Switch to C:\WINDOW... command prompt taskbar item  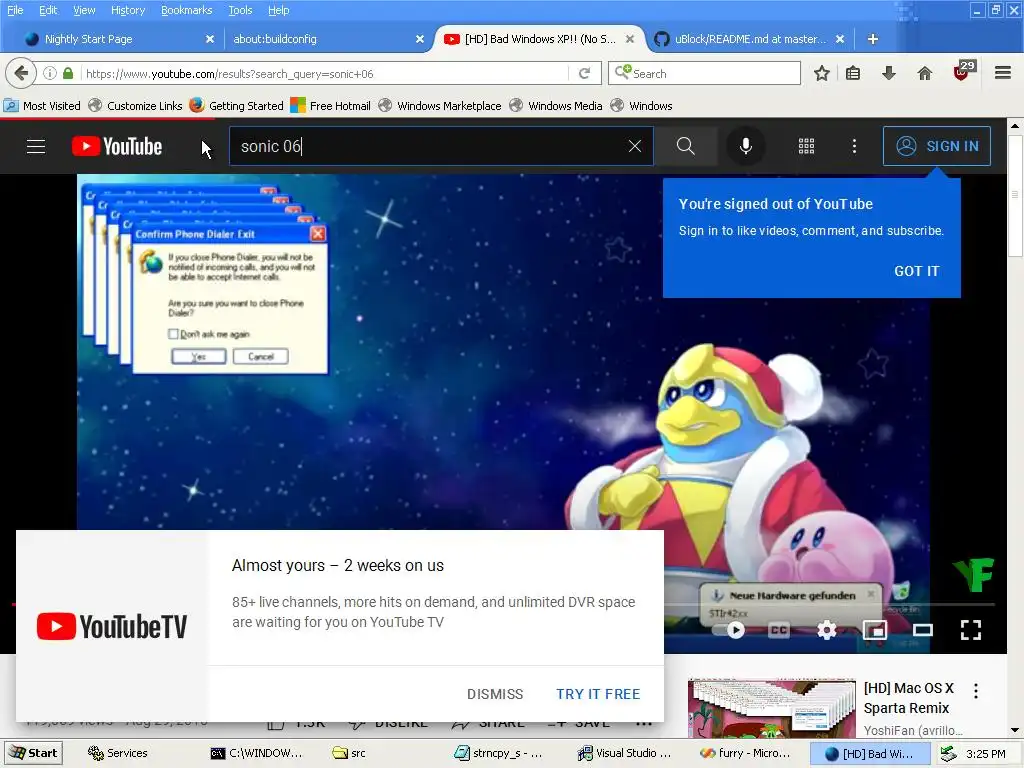point(256,753)
